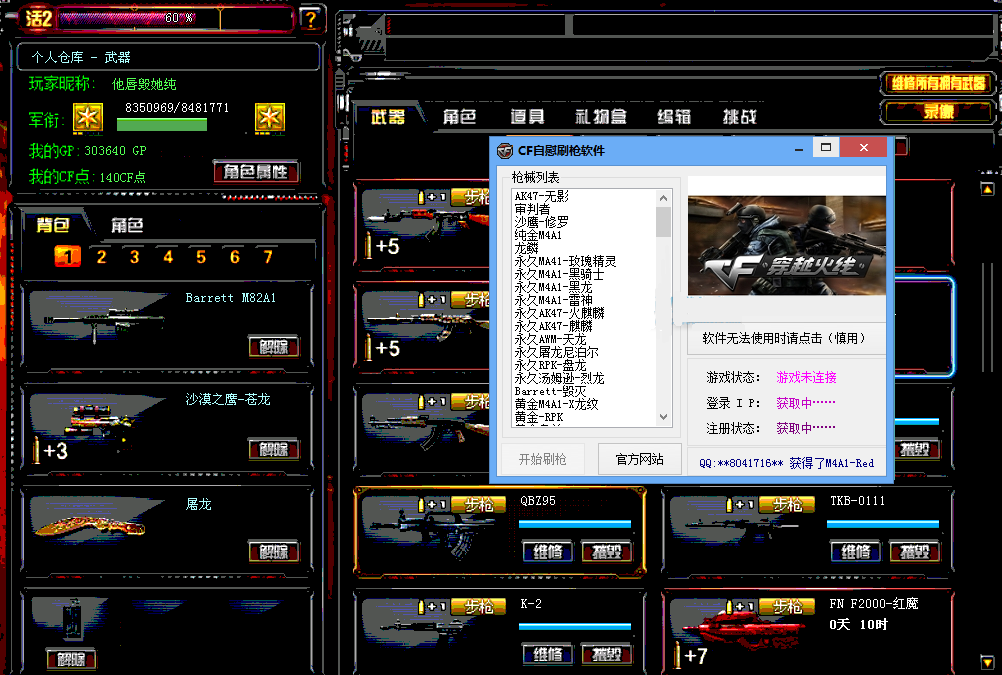Select 沙鹰-修罗 in gun list

point(541,222)
